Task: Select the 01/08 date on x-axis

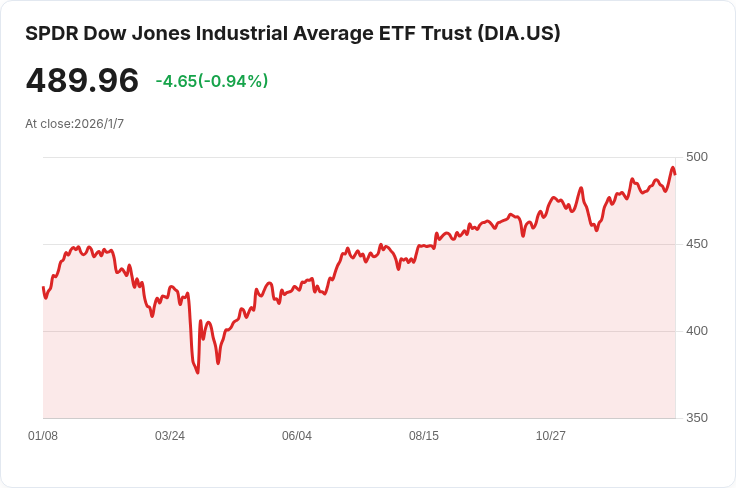Action: [x=43, y=436]
